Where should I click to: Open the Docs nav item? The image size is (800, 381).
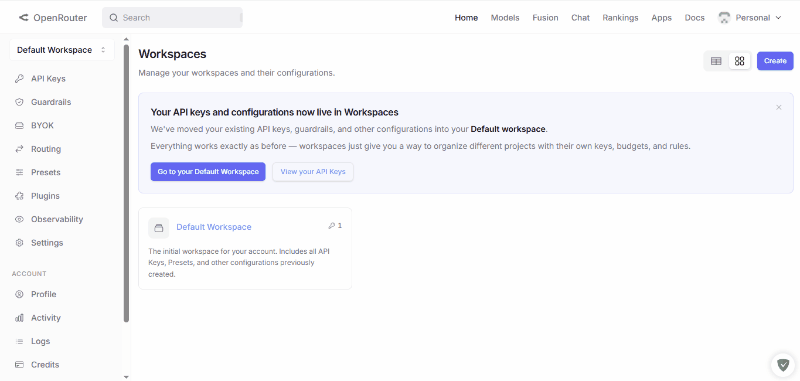(695, 18)
